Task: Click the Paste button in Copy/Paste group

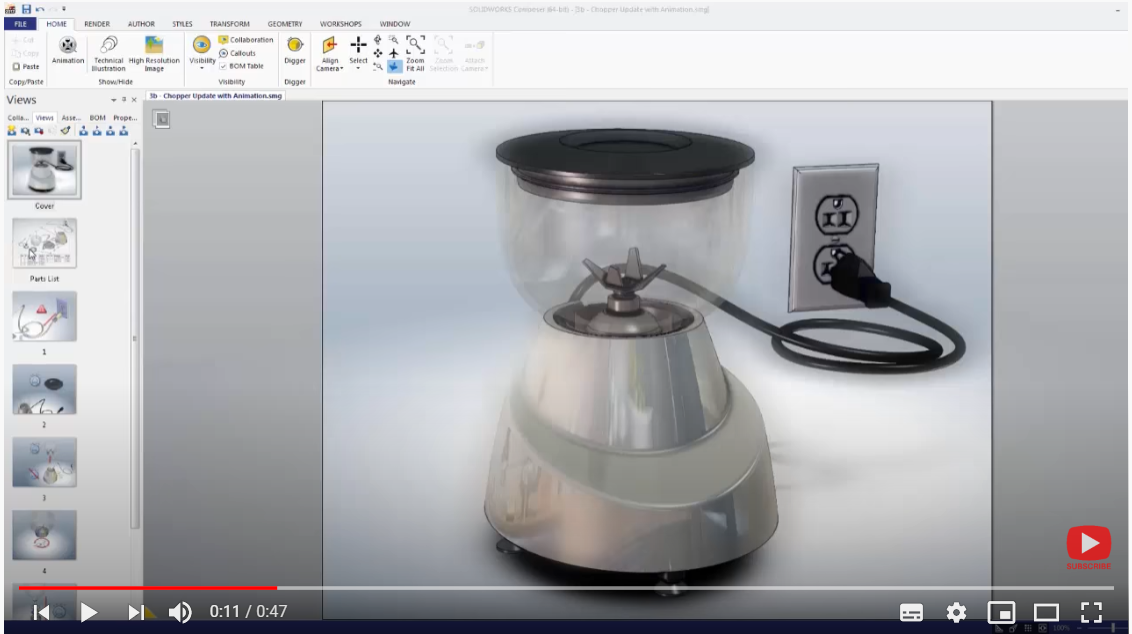Action: [x=26, y=66]
